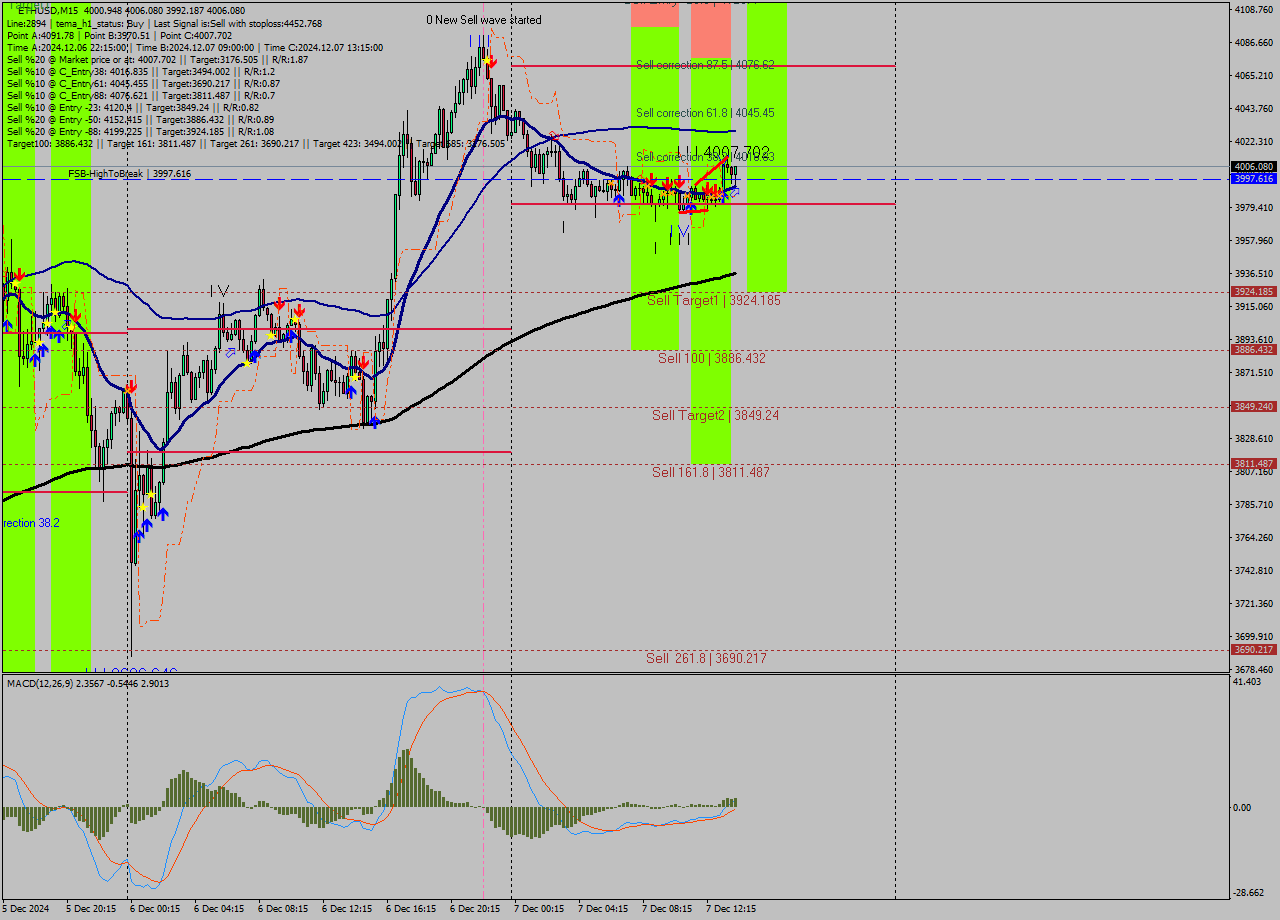Select the FSB-HighToBreak 3997.616 label

point(129,174)
